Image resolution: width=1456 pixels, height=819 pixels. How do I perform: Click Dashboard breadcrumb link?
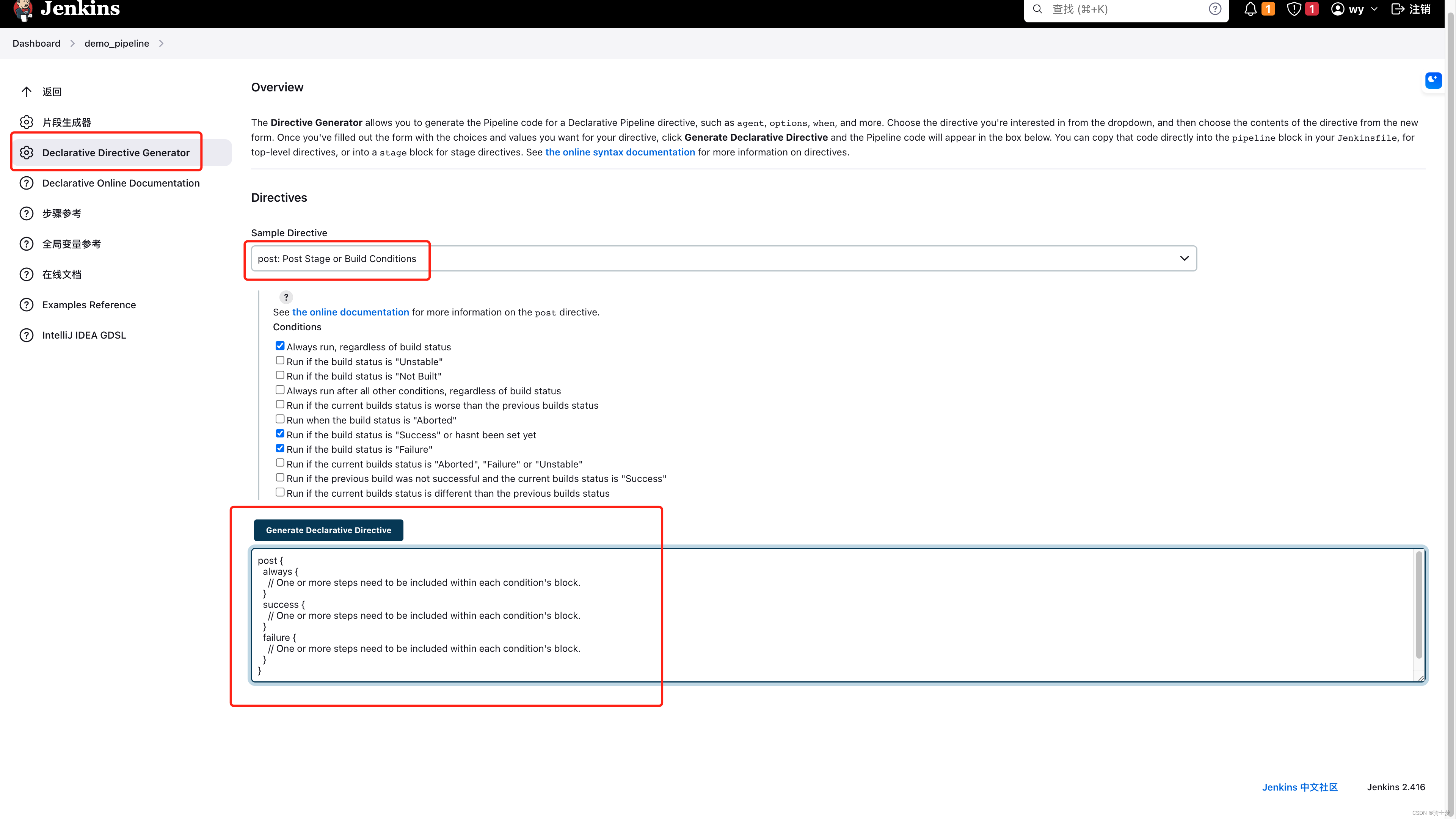36,44
